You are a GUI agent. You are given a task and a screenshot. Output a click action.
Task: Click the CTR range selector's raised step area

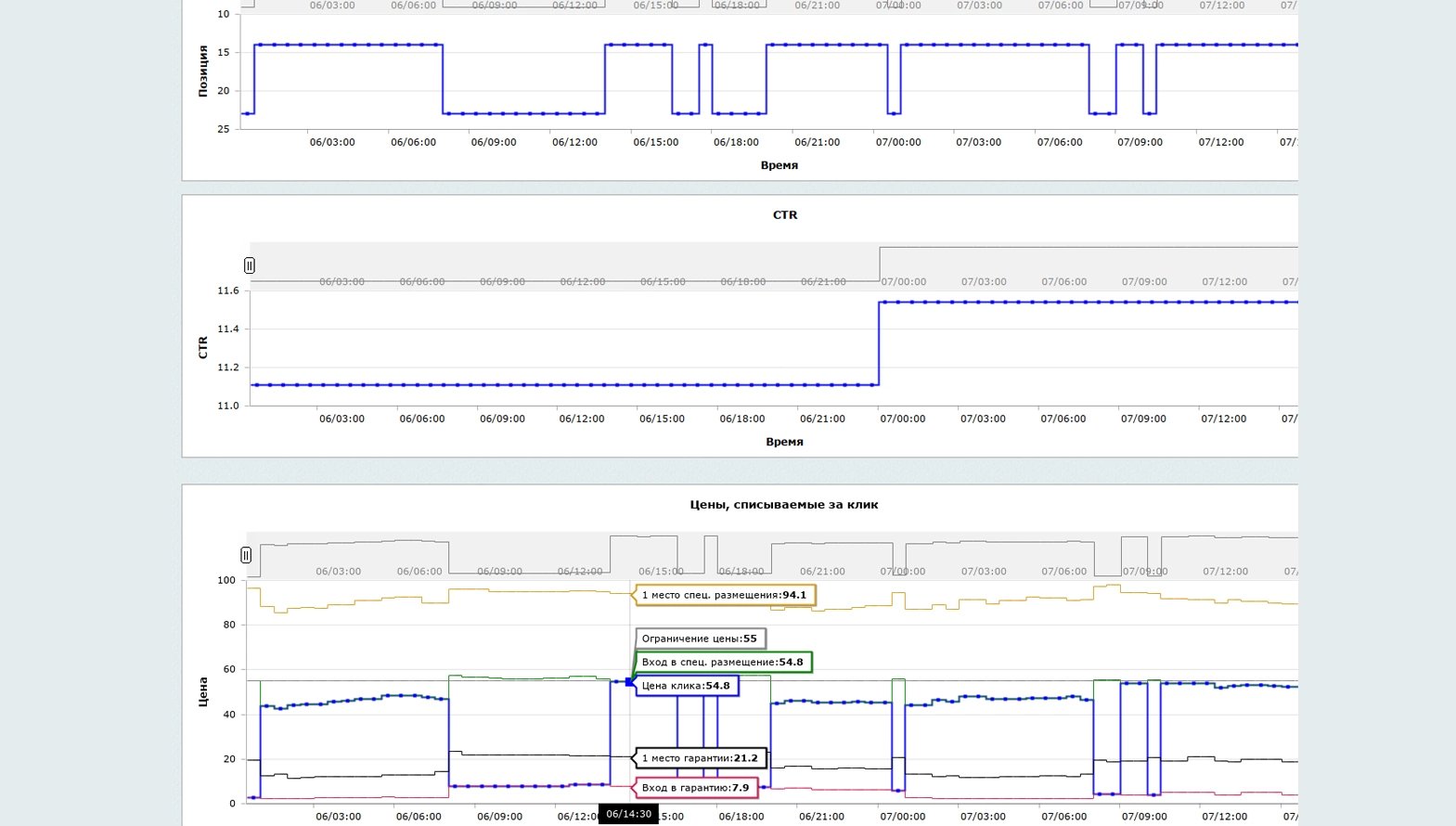click(x=1089, y=265)
